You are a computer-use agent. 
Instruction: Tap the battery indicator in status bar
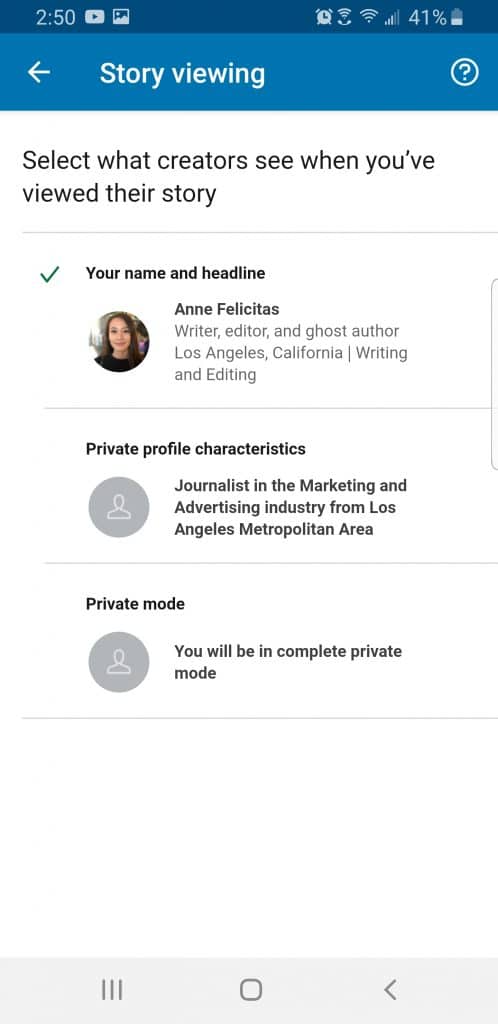[x=457, y=17]
